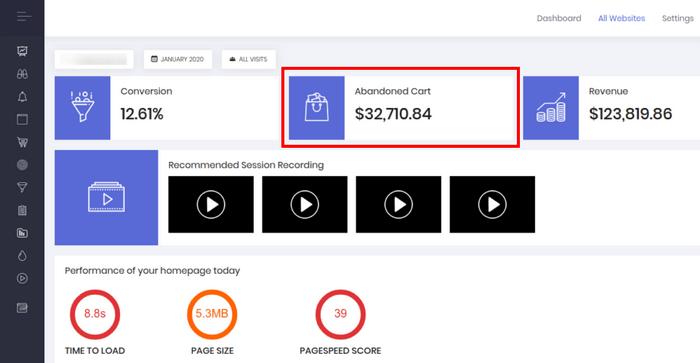Click the Recommended Session Recording heading
The width and height of the screenshot is (700, 363).
pos(246,165)
